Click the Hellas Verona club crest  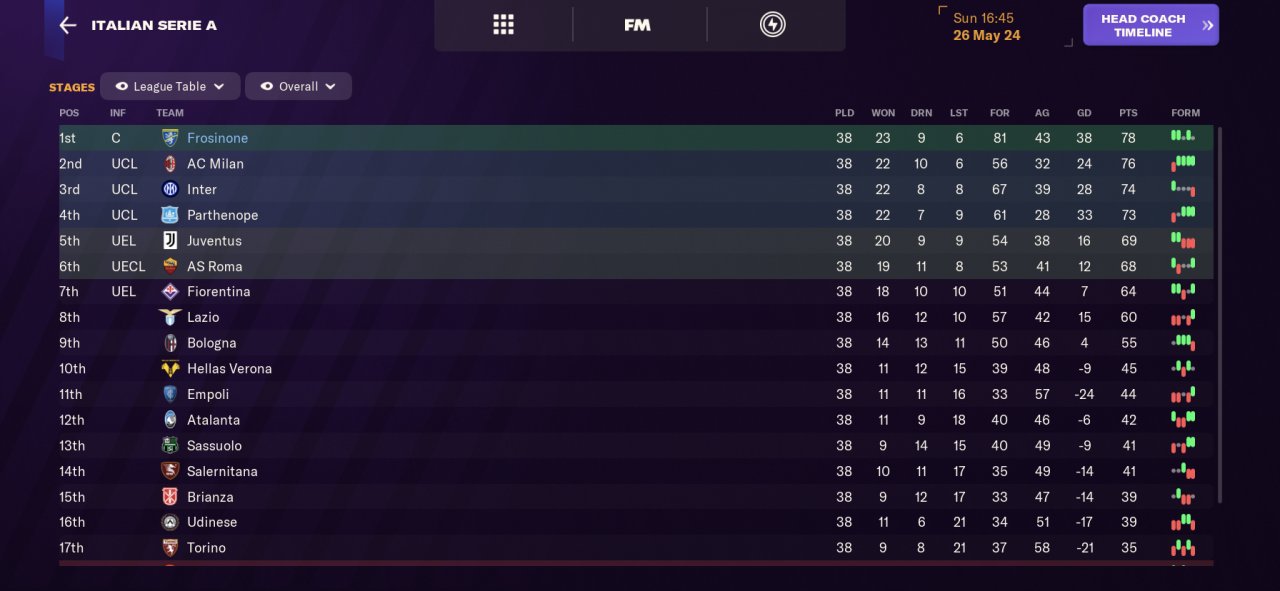point(170,368)
